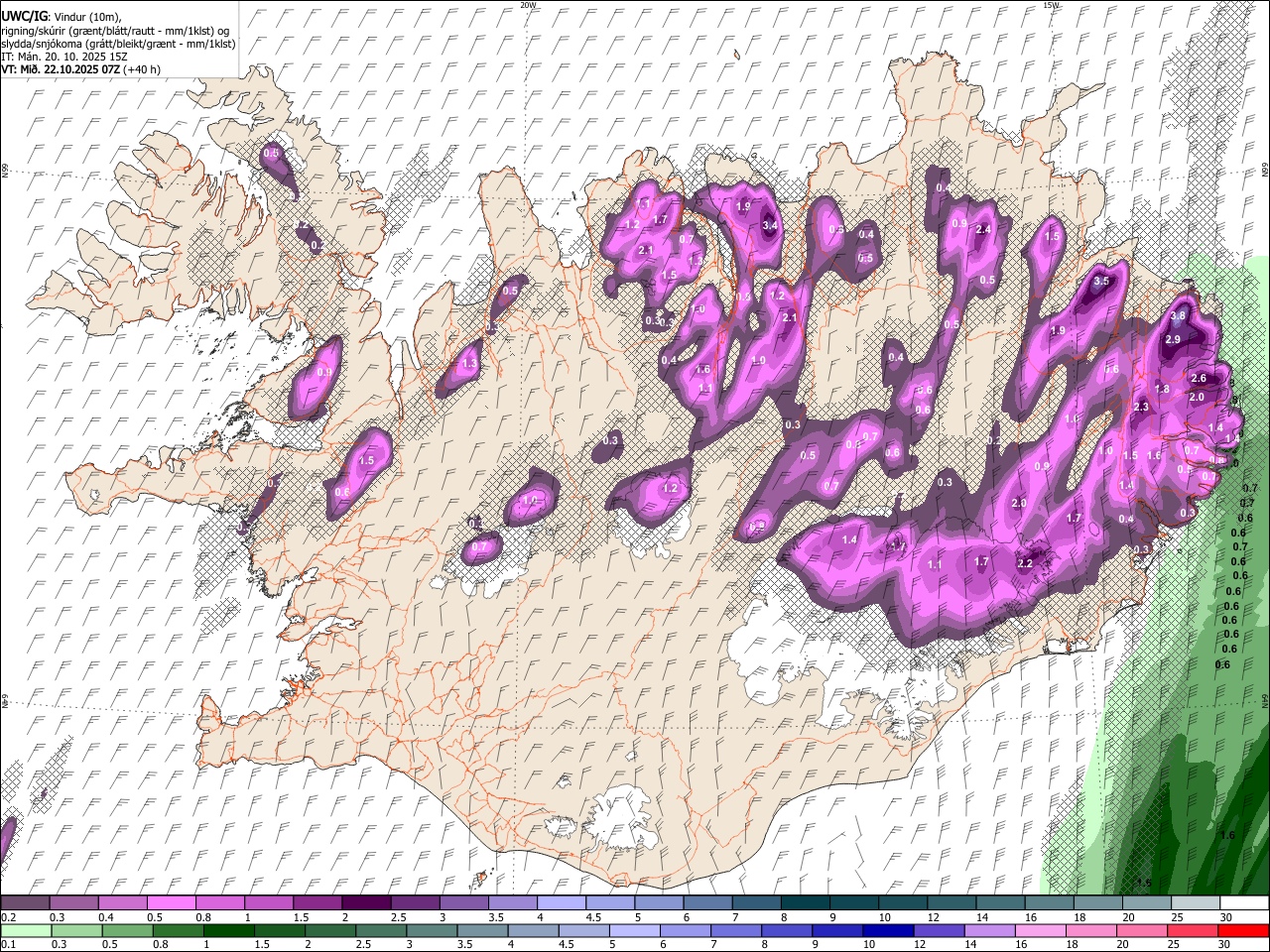Click the rain-scale swatch between 7 and 8
1270x952 pixels.
737,930
